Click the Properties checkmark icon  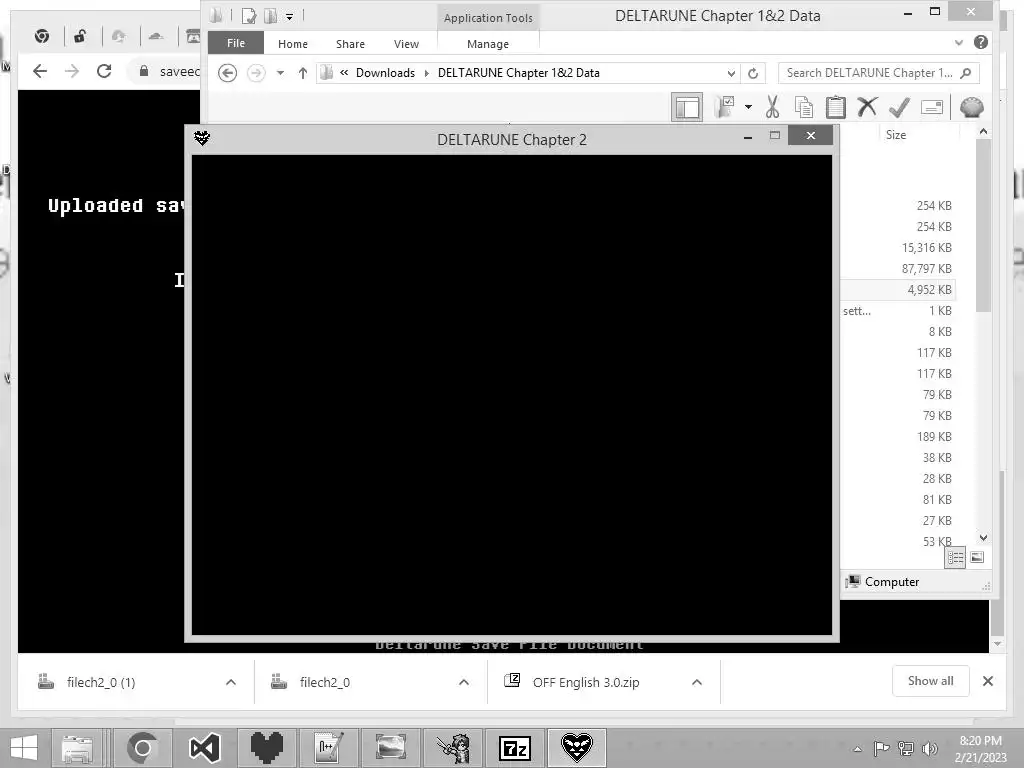(899, 106)
